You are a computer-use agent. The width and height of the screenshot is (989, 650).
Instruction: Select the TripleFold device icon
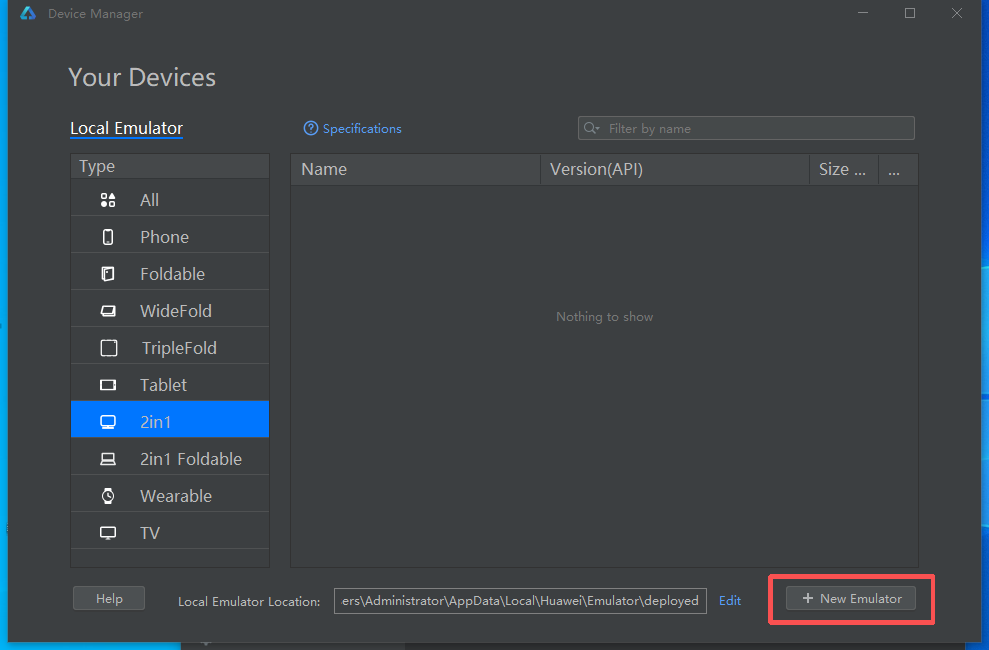[108, 348]
